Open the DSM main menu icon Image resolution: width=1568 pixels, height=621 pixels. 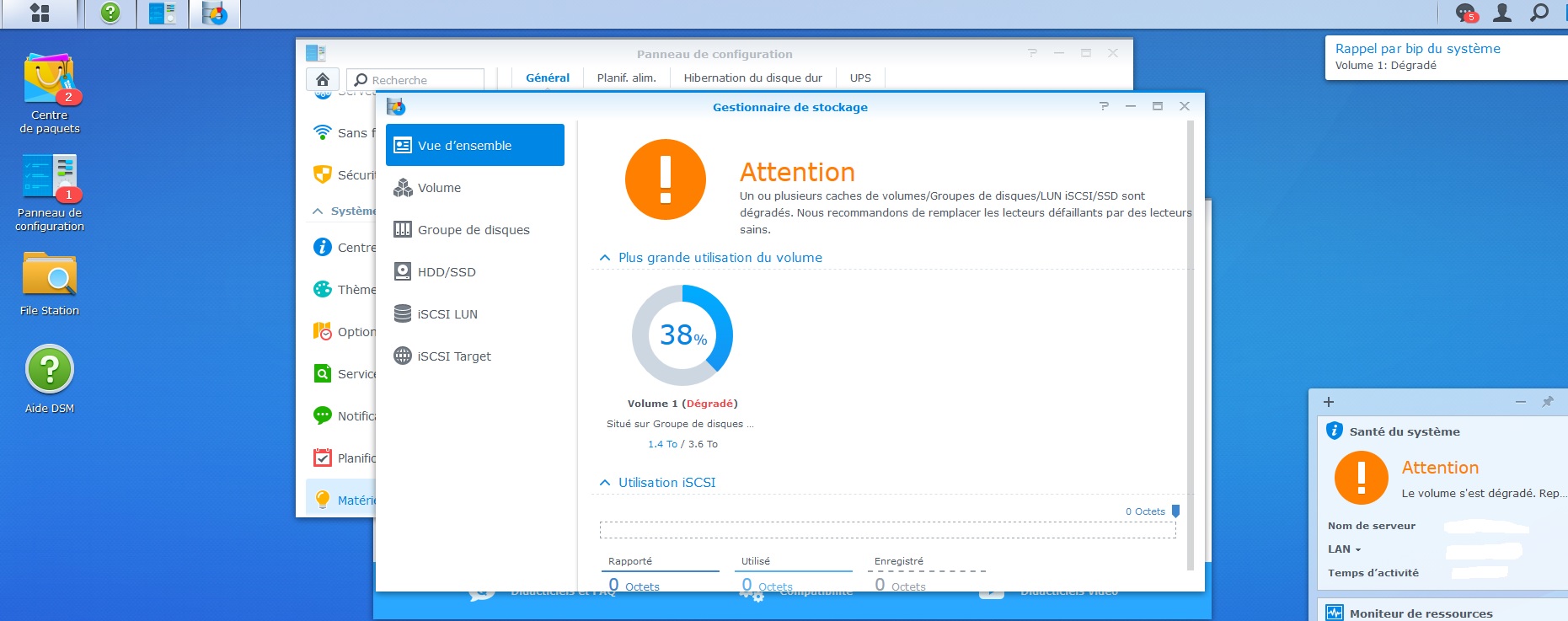tap(40, 13)
